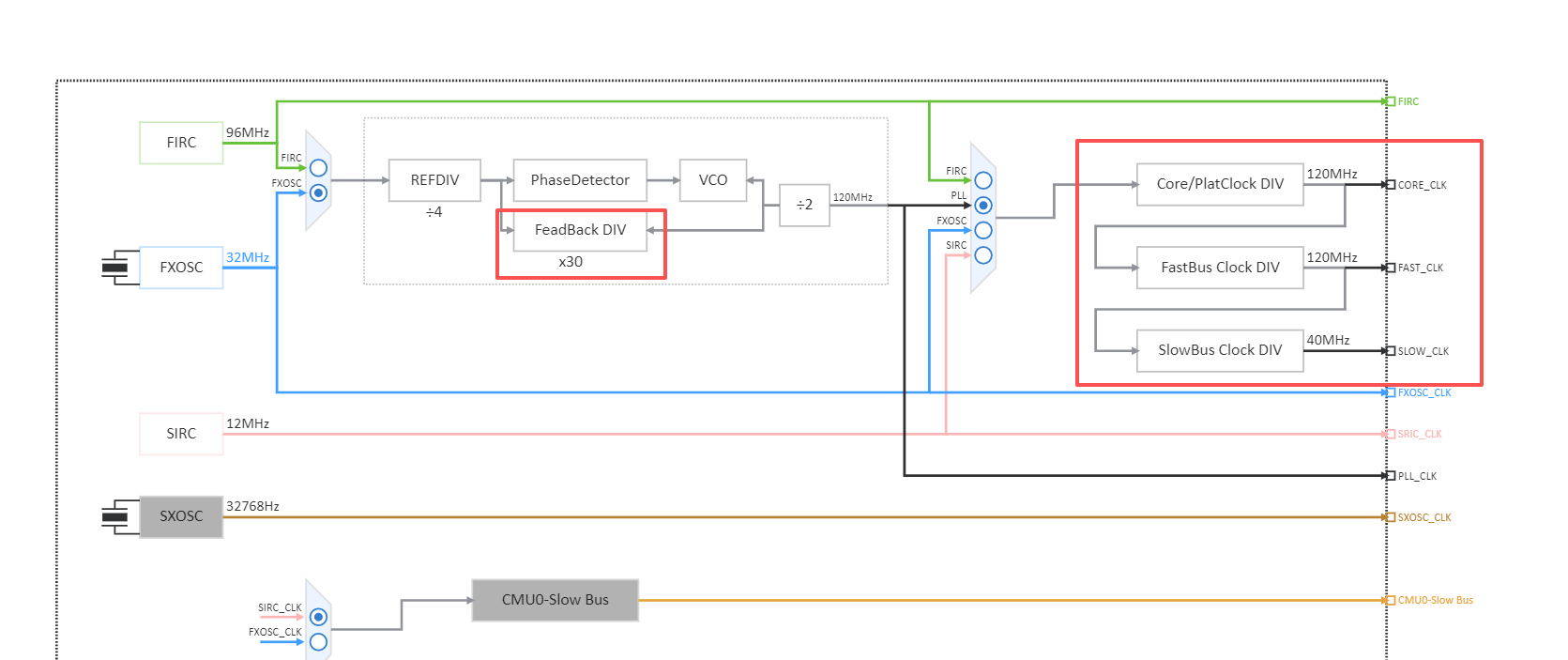This screenshot has width=1568, height=660.
Task: Click the FAST_CLK output pin
Action: [1390, 268]
